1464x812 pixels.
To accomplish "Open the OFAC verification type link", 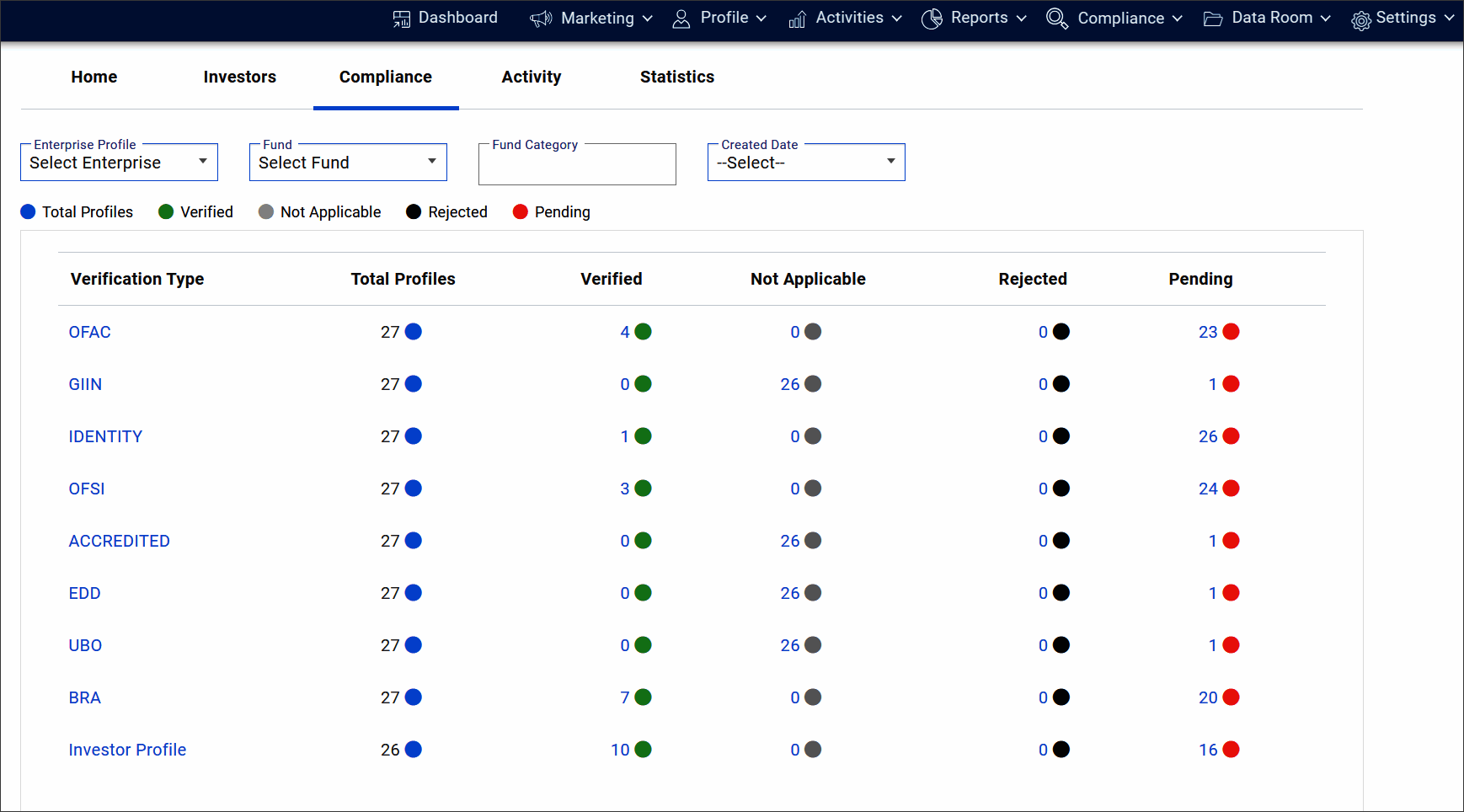I will tap(89, 332).
